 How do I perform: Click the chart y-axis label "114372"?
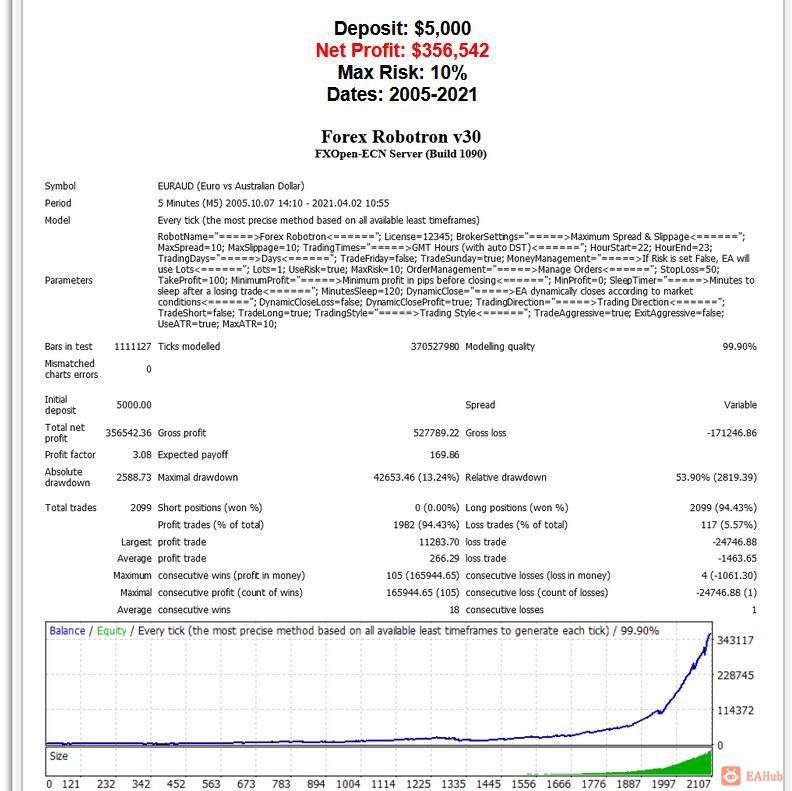[x=735, y=711]
